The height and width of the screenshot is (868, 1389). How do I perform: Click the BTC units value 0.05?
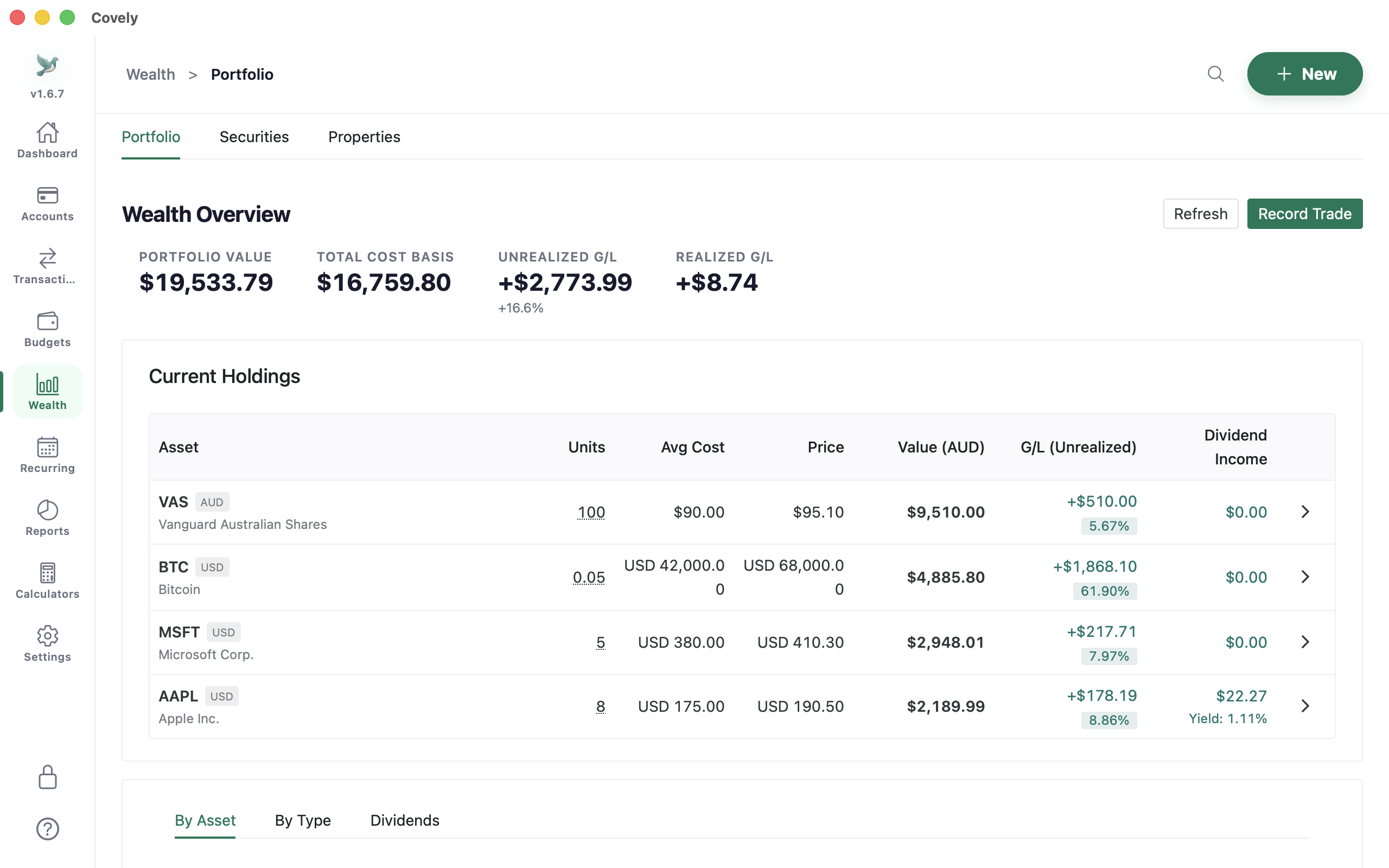click(x=588, y=577)
